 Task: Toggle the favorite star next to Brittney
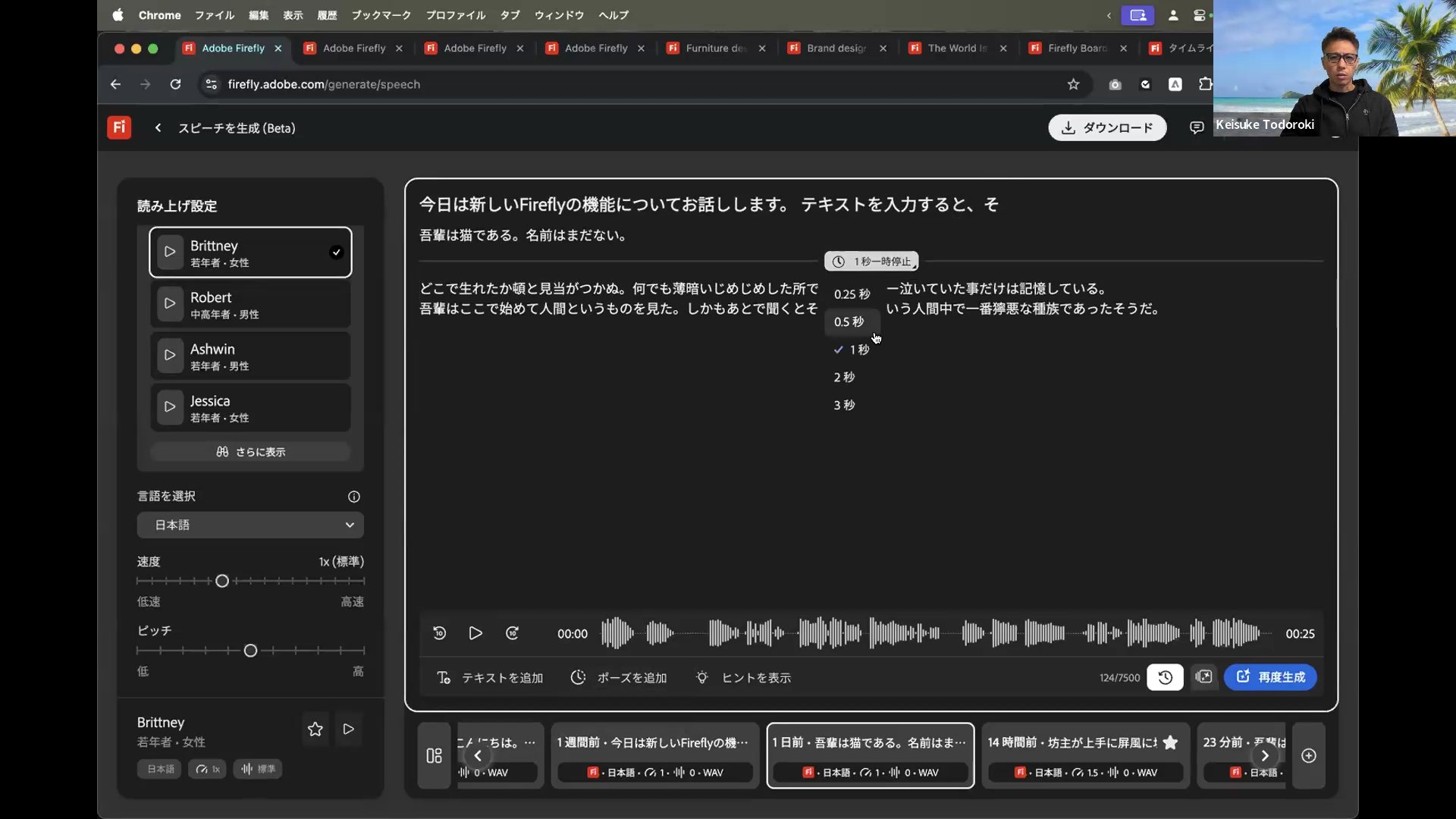tap(315, 729)
